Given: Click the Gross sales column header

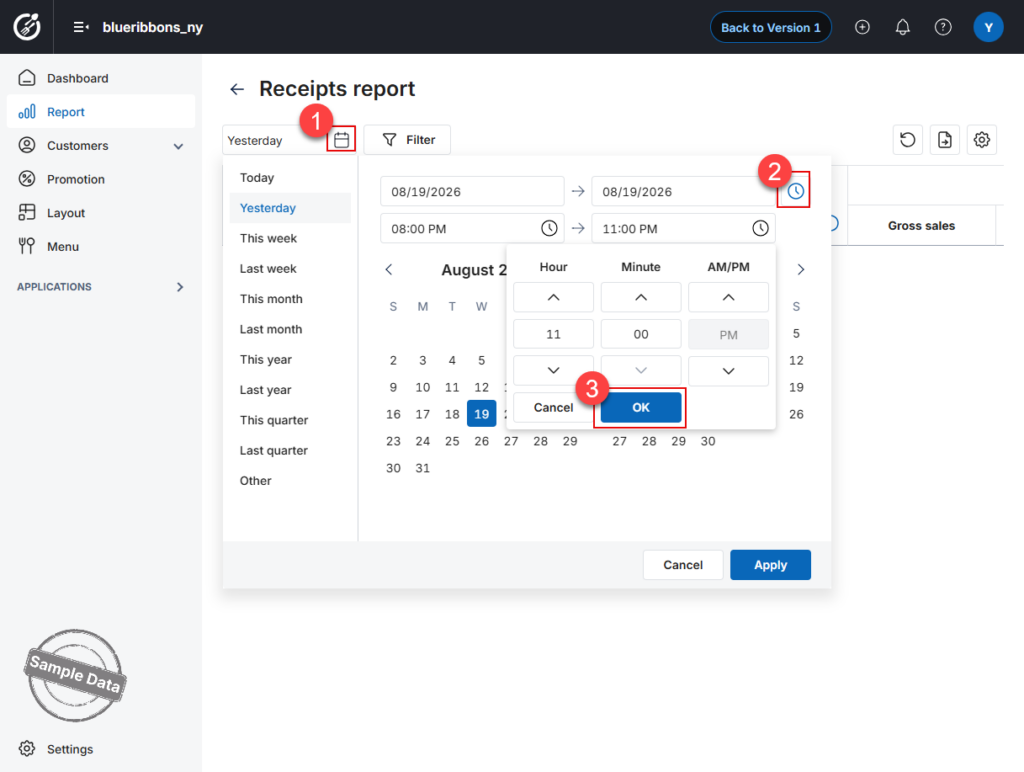Looking at the screenshot, I should tap(921, 225).
